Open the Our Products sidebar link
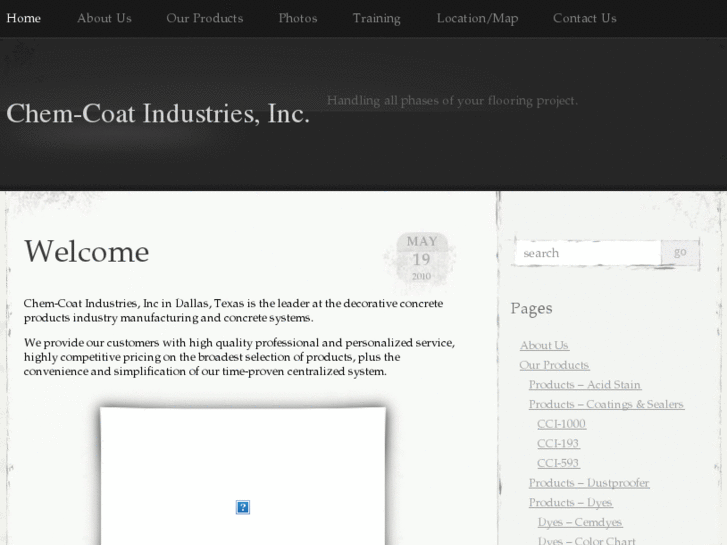The height and width of the screenshot is (545, 727). [555, 365]
